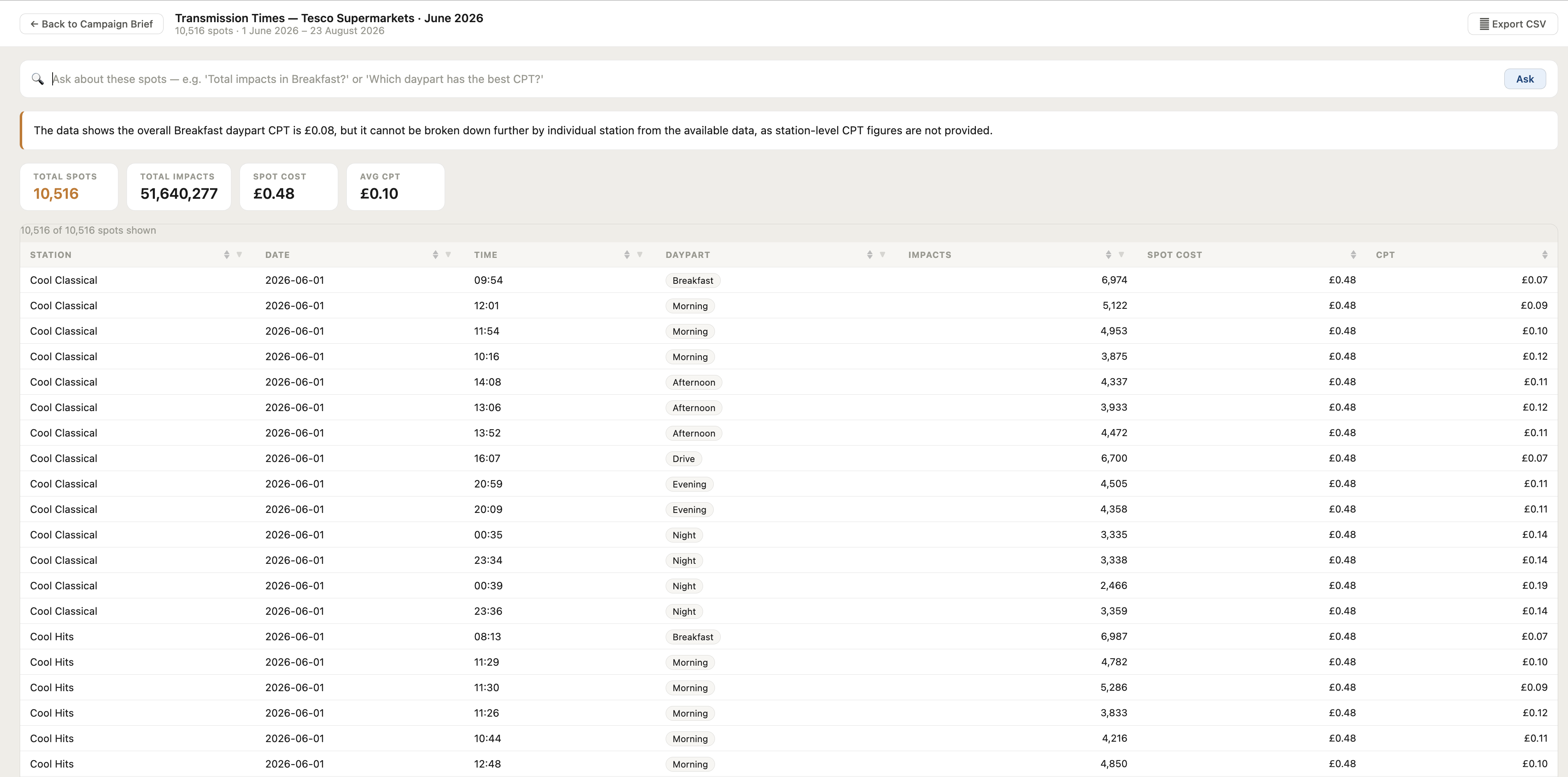Click the STATION column header label
1568x777 pixels.
(51, 255)
